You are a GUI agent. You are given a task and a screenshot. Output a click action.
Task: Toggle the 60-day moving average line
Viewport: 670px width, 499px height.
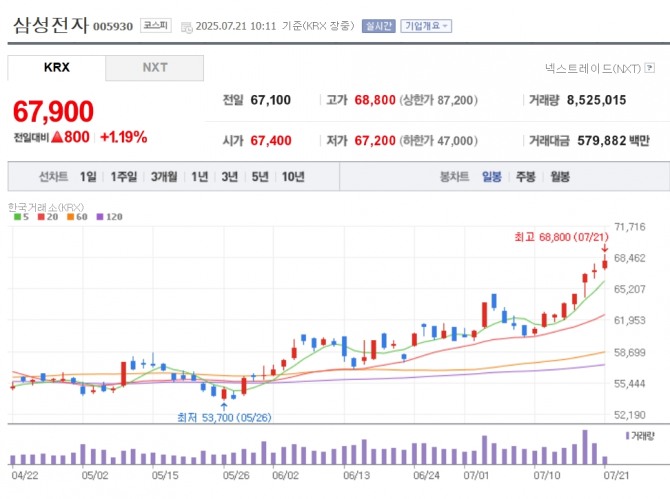[75, 216]
